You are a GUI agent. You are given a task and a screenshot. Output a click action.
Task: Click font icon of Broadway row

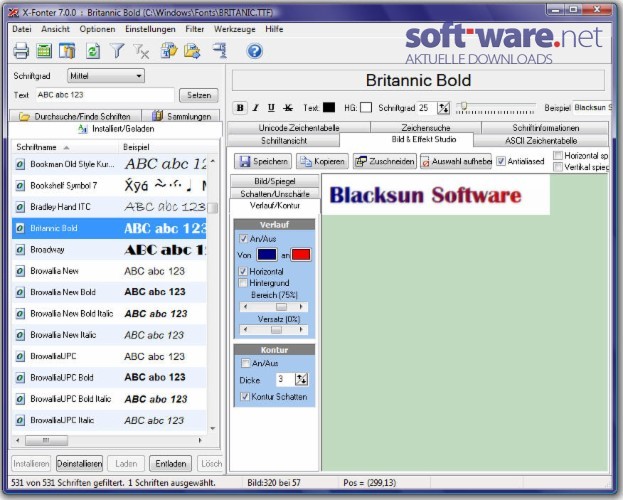pos(20,250)
